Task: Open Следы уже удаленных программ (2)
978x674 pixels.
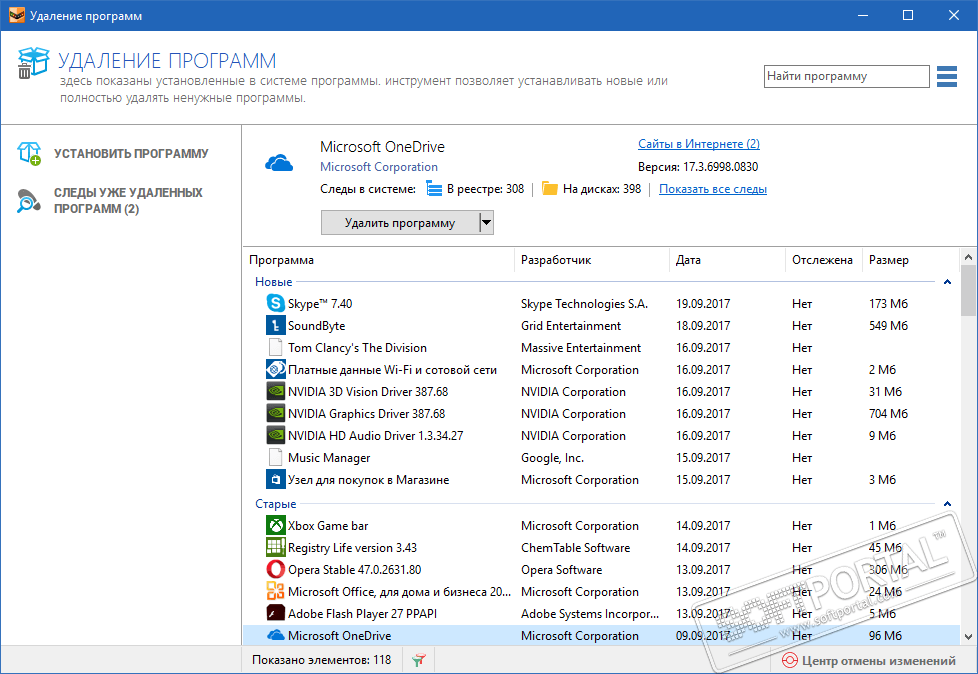Action: (x=128, y=201)
